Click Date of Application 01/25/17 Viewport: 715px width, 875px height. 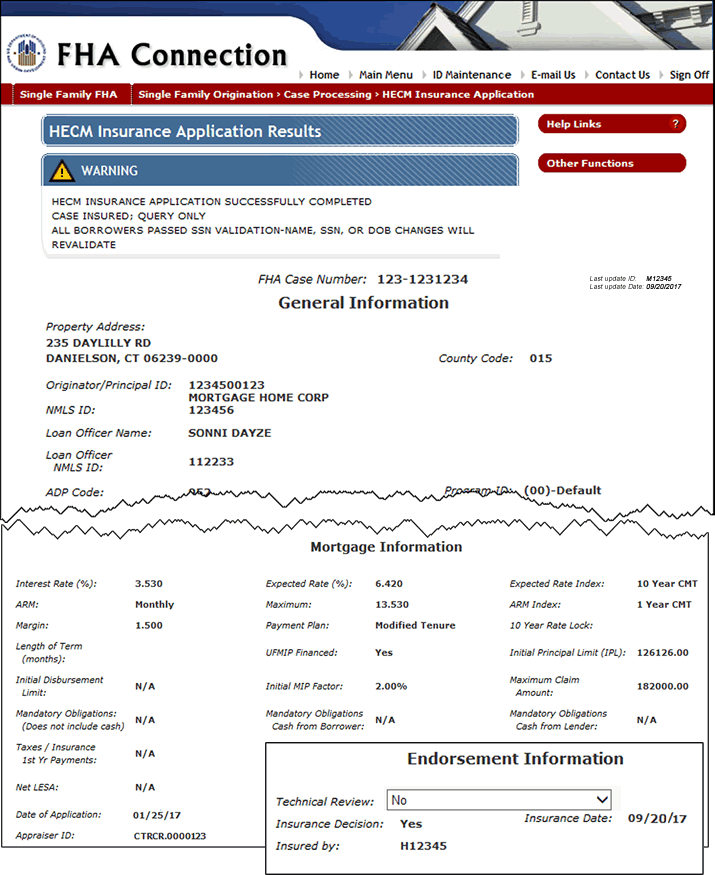click(x=157, y=815)
